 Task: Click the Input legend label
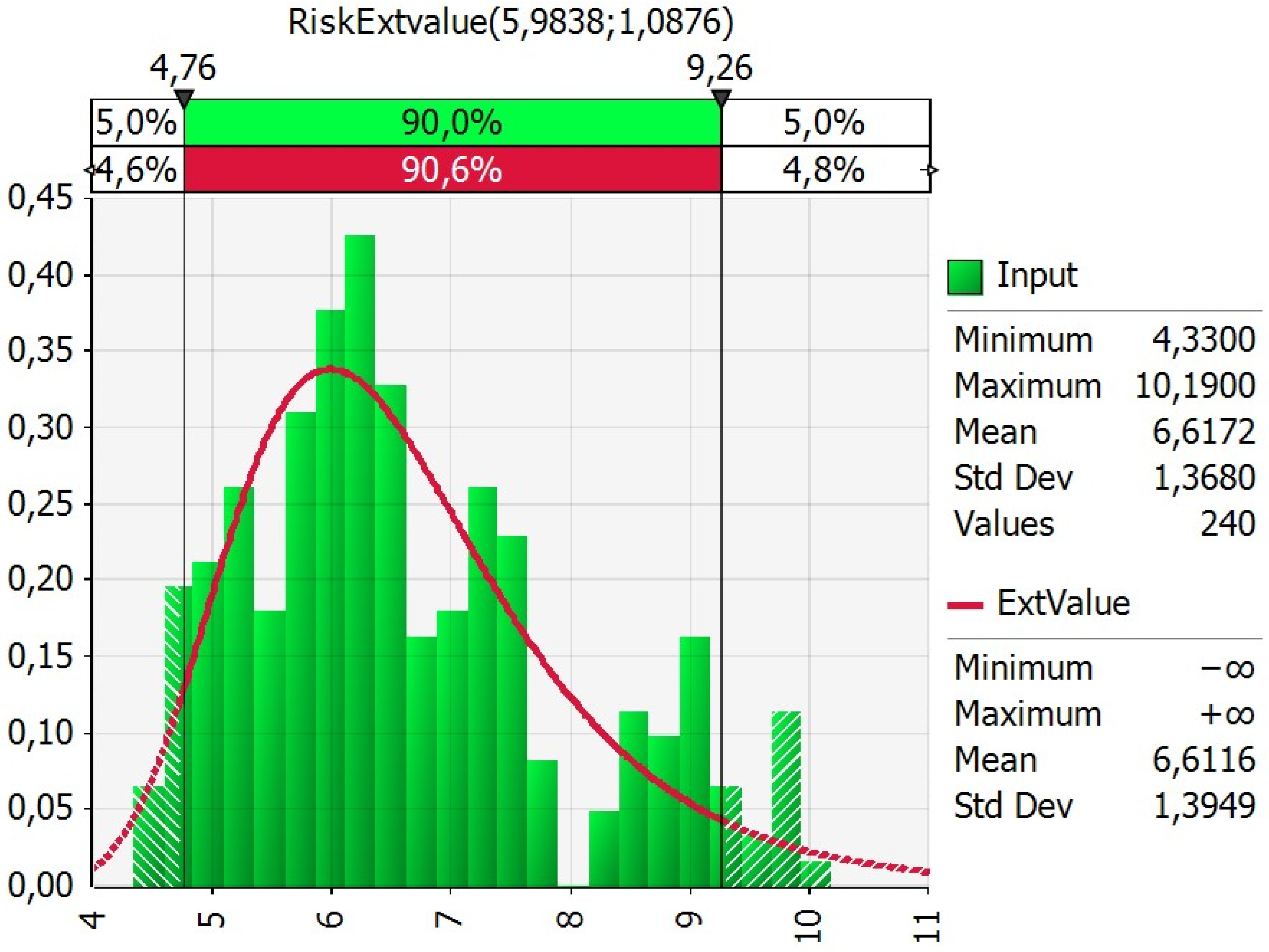(1037, 275)
